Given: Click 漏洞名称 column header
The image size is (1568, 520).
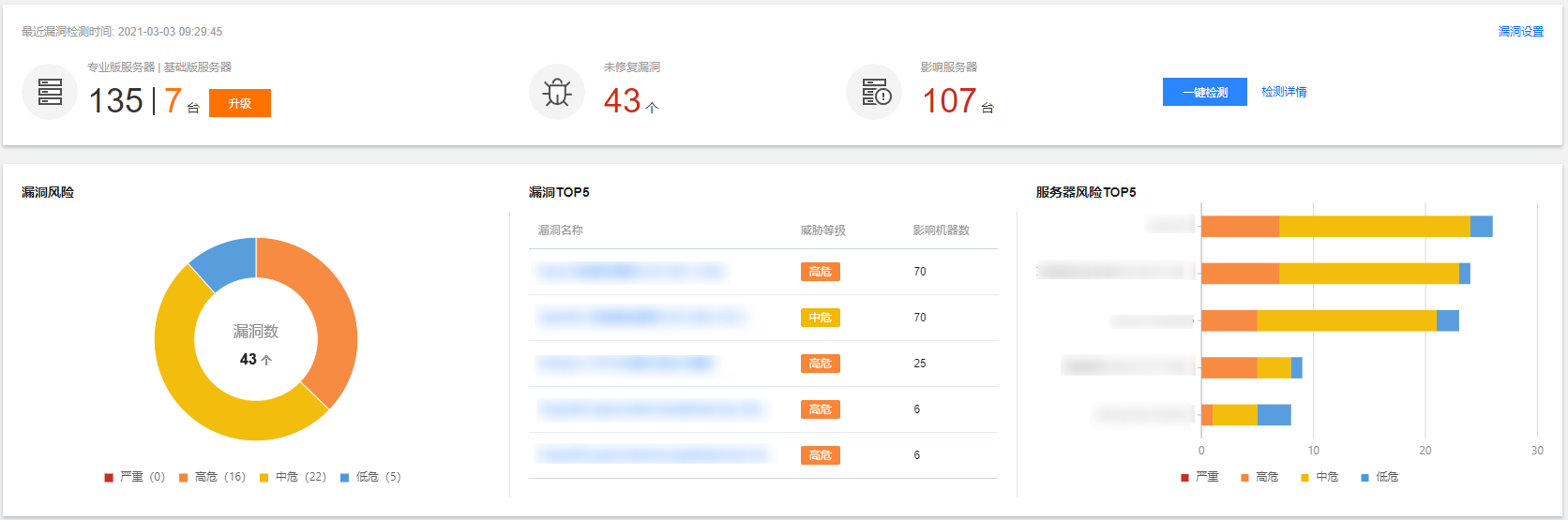Looking at the screenshot, I should pos(561,230).
